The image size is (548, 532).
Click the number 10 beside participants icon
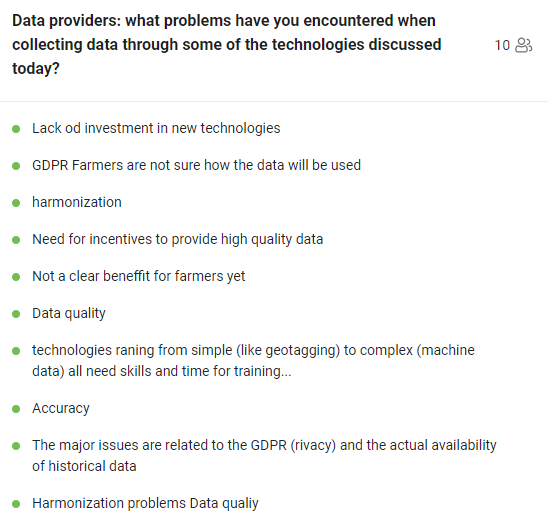[x=502, y=45]
